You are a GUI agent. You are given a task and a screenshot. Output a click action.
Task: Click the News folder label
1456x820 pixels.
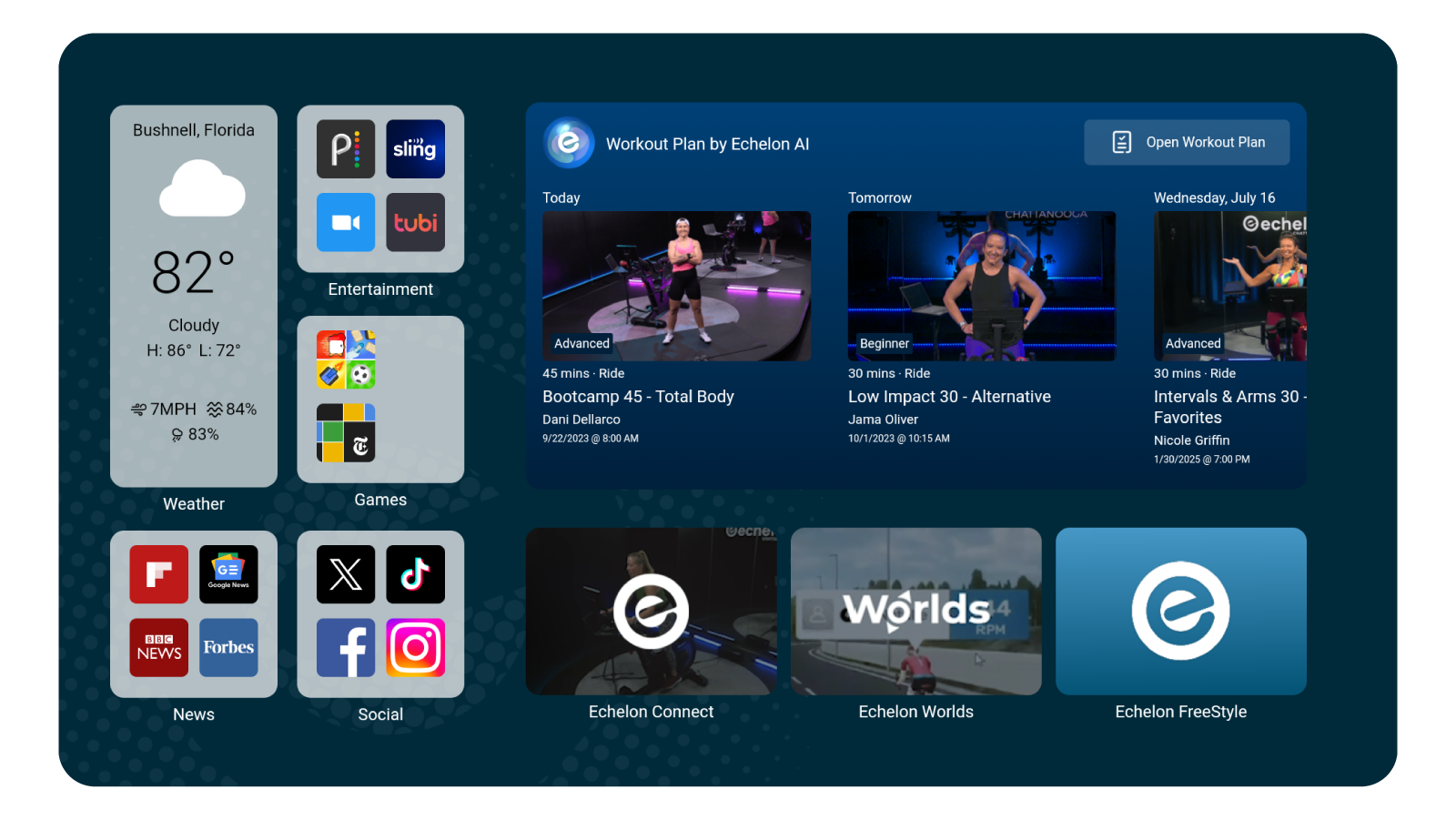point(194,714)
